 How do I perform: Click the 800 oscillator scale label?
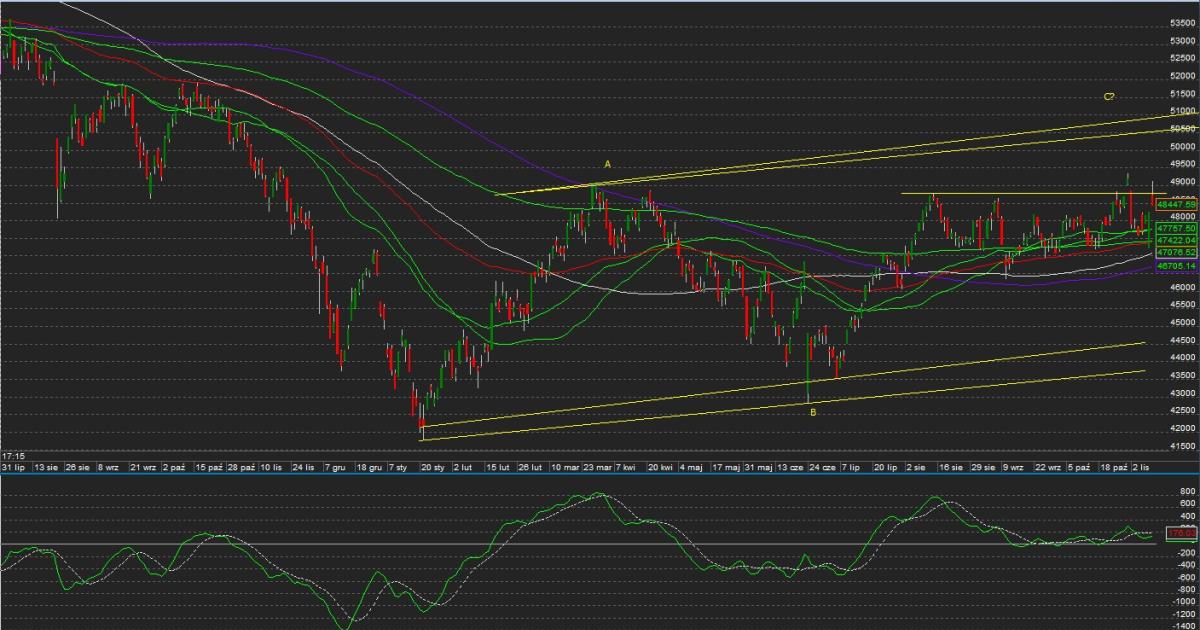[x=1187, y=492]
